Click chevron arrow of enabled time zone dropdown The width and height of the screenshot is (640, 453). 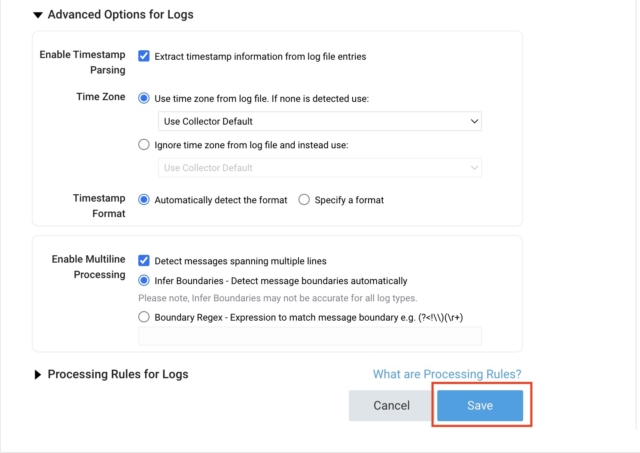474,121
